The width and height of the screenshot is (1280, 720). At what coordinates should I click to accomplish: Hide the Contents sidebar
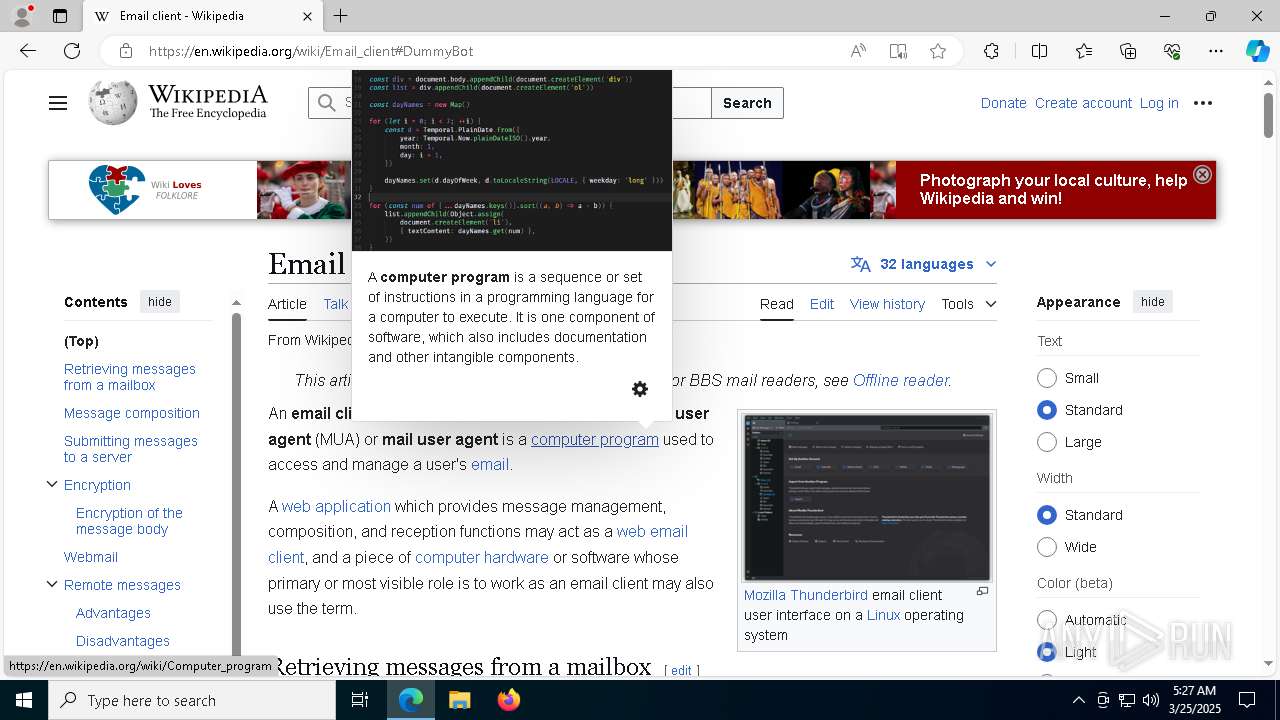point(160,302)
